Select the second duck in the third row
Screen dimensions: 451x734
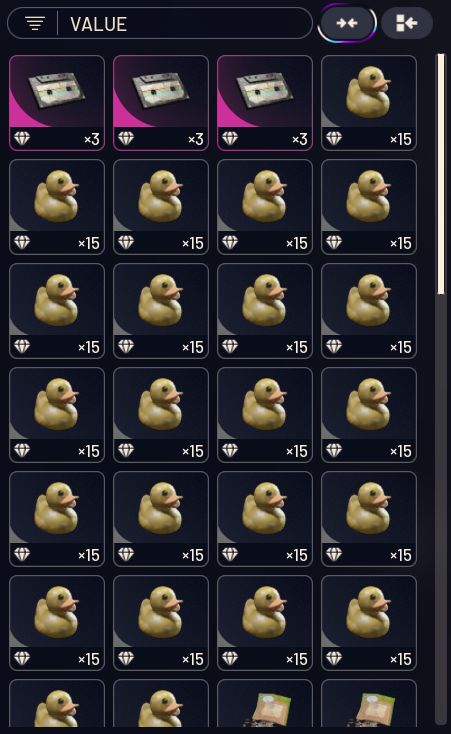161,311
